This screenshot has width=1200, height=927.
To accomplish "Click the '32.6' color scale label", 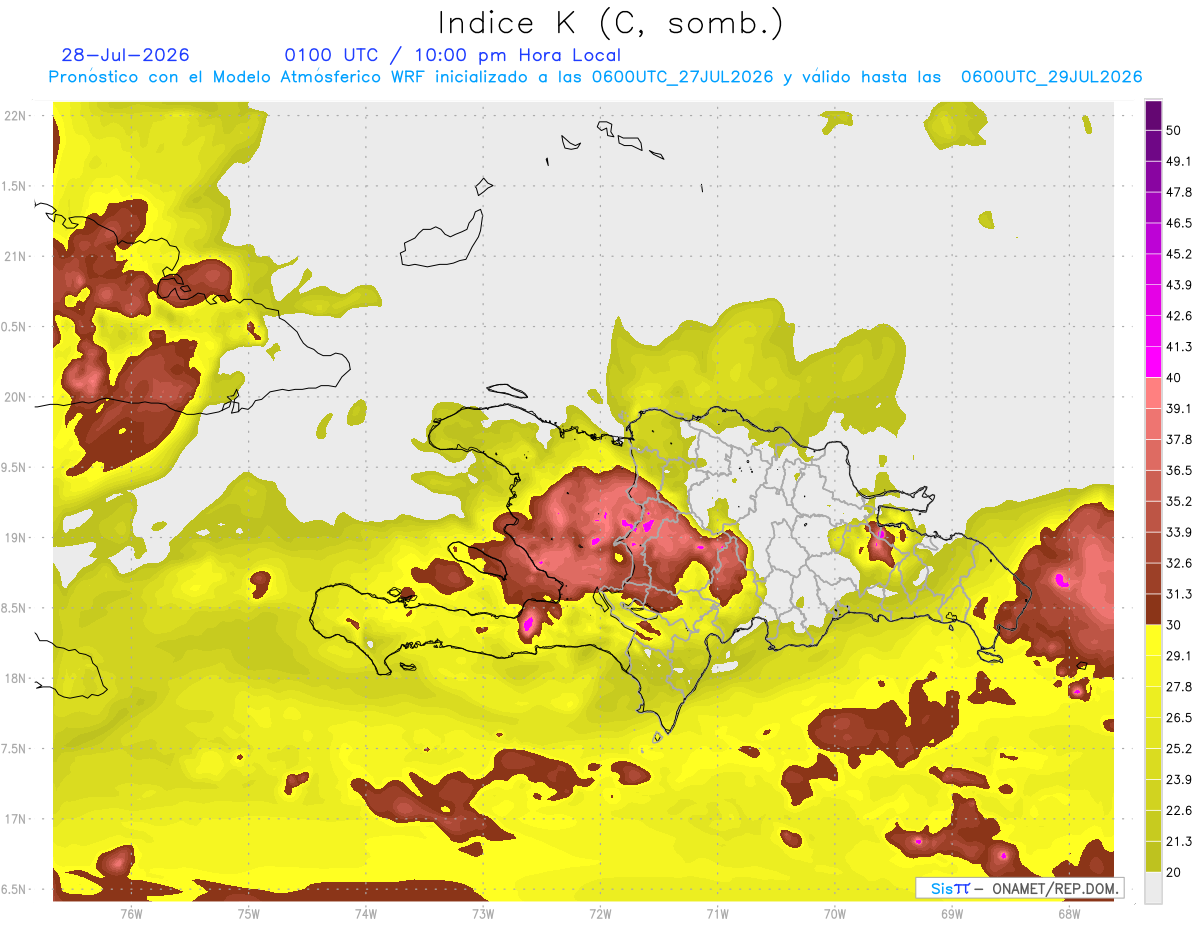I will click(1179, 563).
